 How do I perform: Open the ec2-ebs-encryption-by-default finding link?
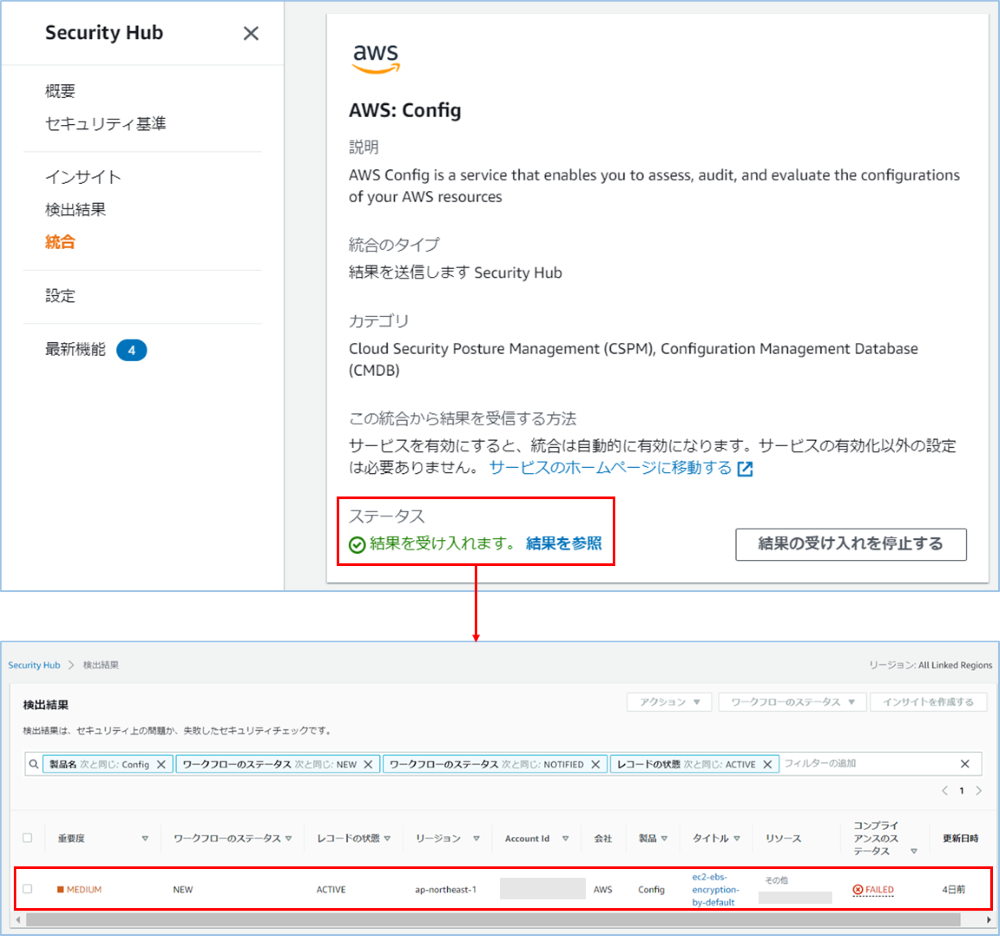716,889
